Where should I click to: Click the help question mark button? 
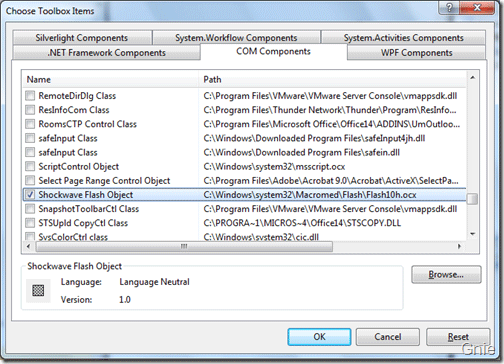(449, 7)
